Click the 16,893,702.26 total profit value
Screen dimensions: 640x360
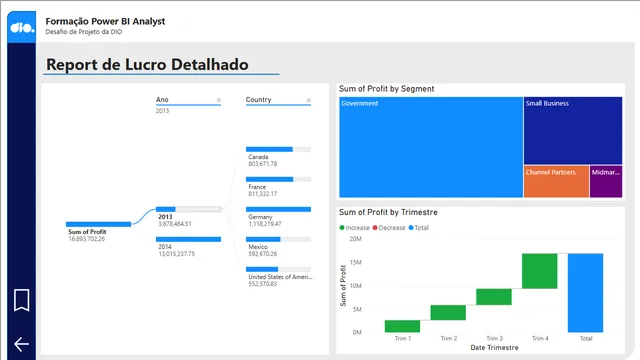tap(87, 239)
